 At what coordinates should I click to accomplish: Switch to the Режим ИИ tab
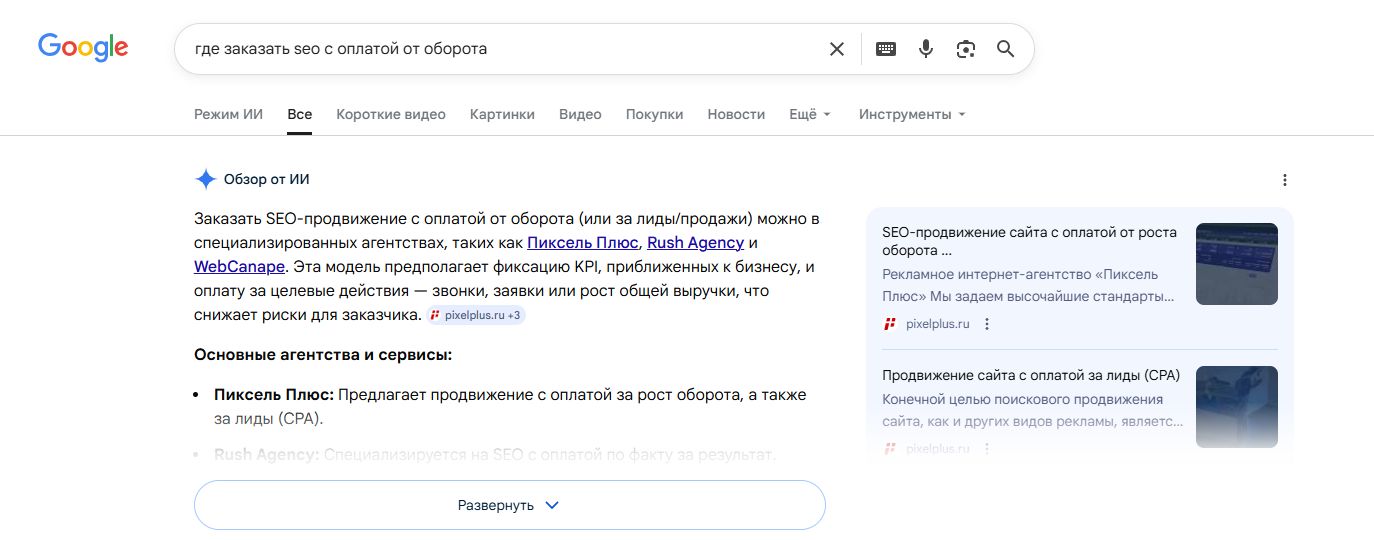(x=228, y=114)
